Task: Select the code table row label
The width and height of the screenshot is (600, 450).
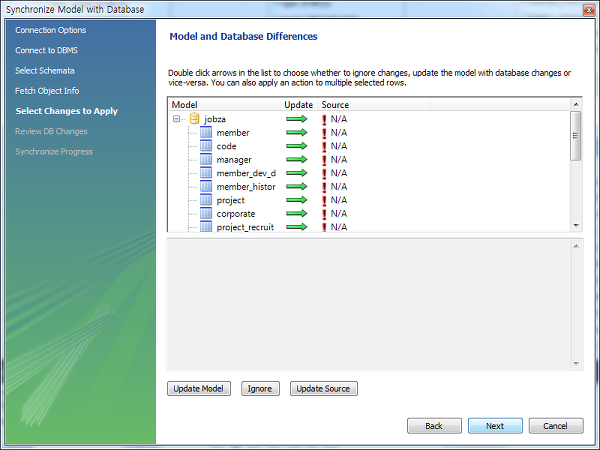Action: (226, 146)
